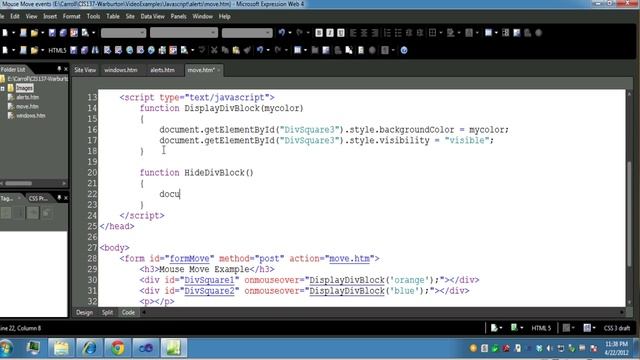Click the Copy icon beside Cut
This screenshot has width=640, height=360.
225,50
